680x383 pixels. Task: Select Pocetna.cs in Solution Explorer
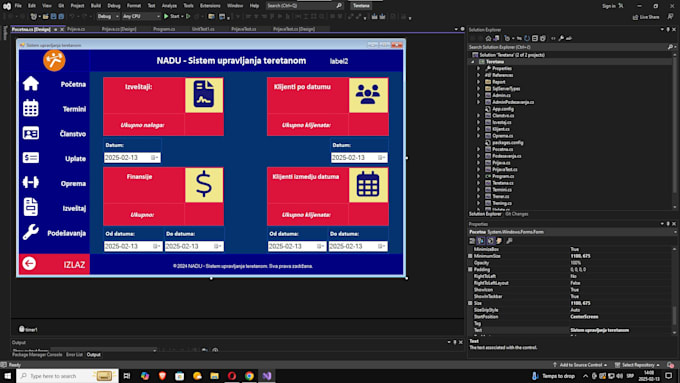(x=502, y=149)
